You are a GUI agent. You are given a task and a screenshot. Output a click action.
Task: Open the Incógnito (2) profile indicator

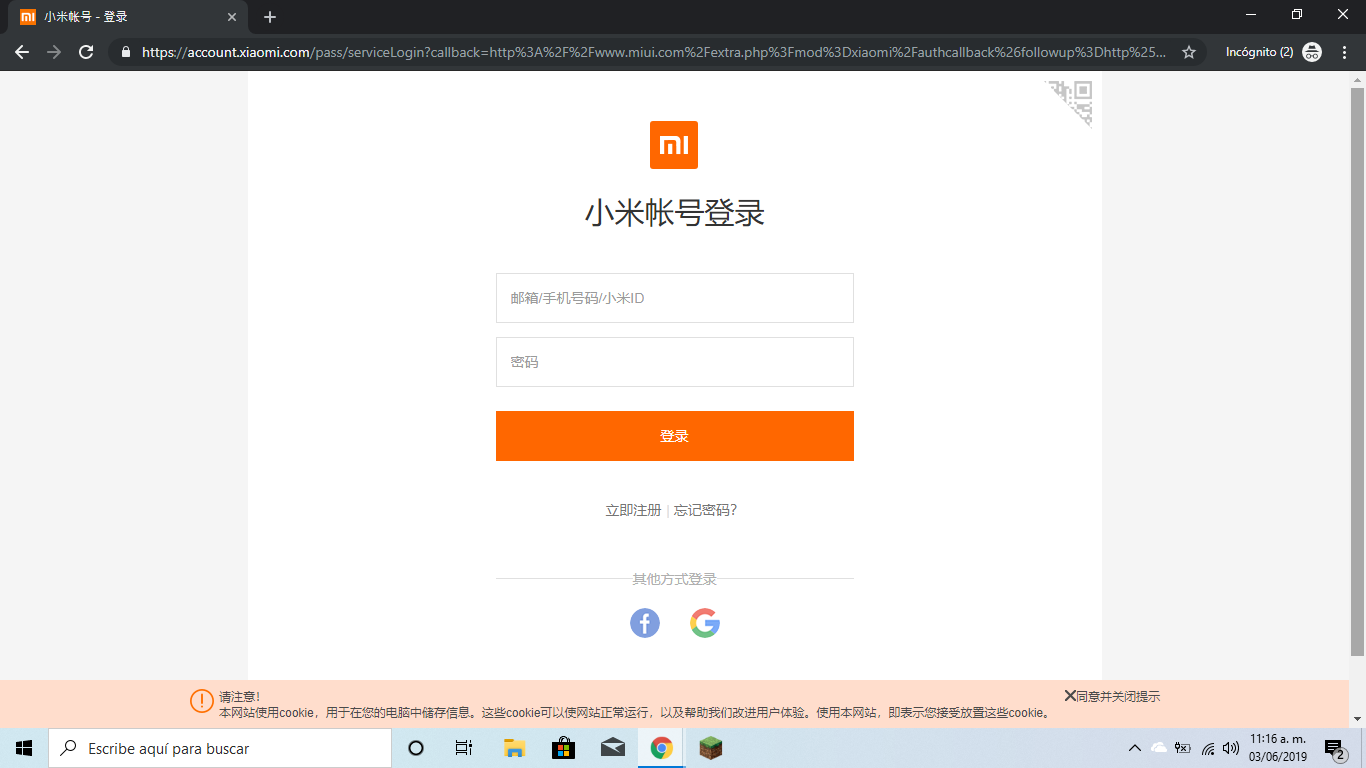pos(1273,52)
